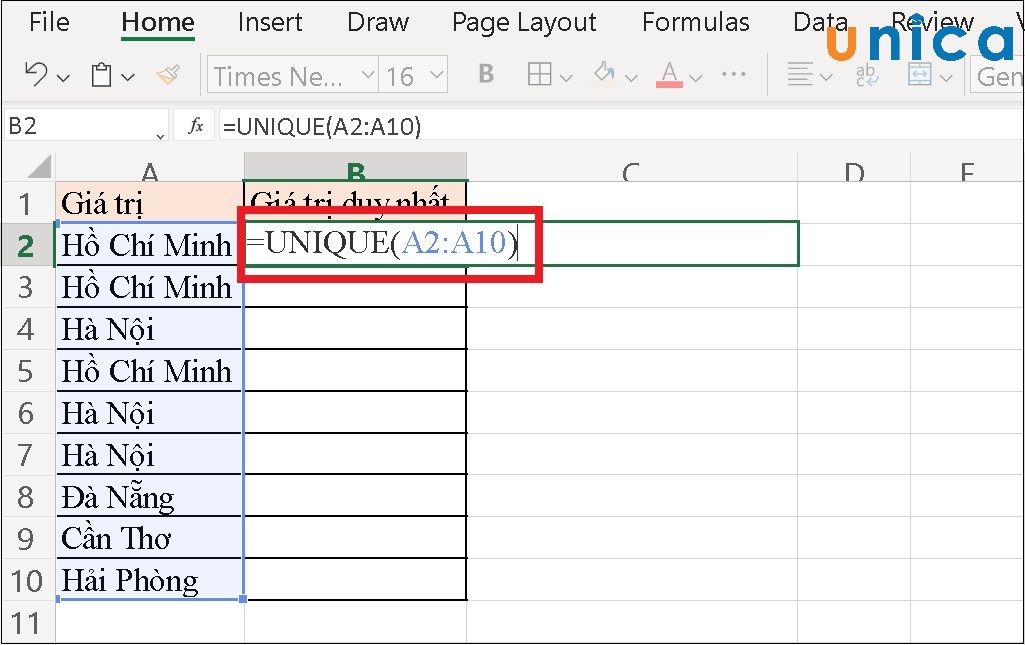This screenshot has width=1025, height=645.
Task: Click the Borders icon
Action: tap(539, 74)
